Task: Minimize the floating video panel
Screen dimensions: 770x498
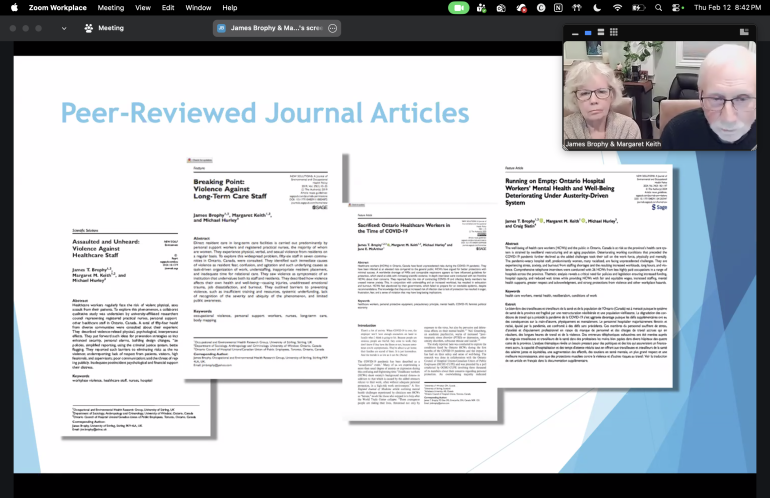Action: pyautogui.click(x=575, y=32)
